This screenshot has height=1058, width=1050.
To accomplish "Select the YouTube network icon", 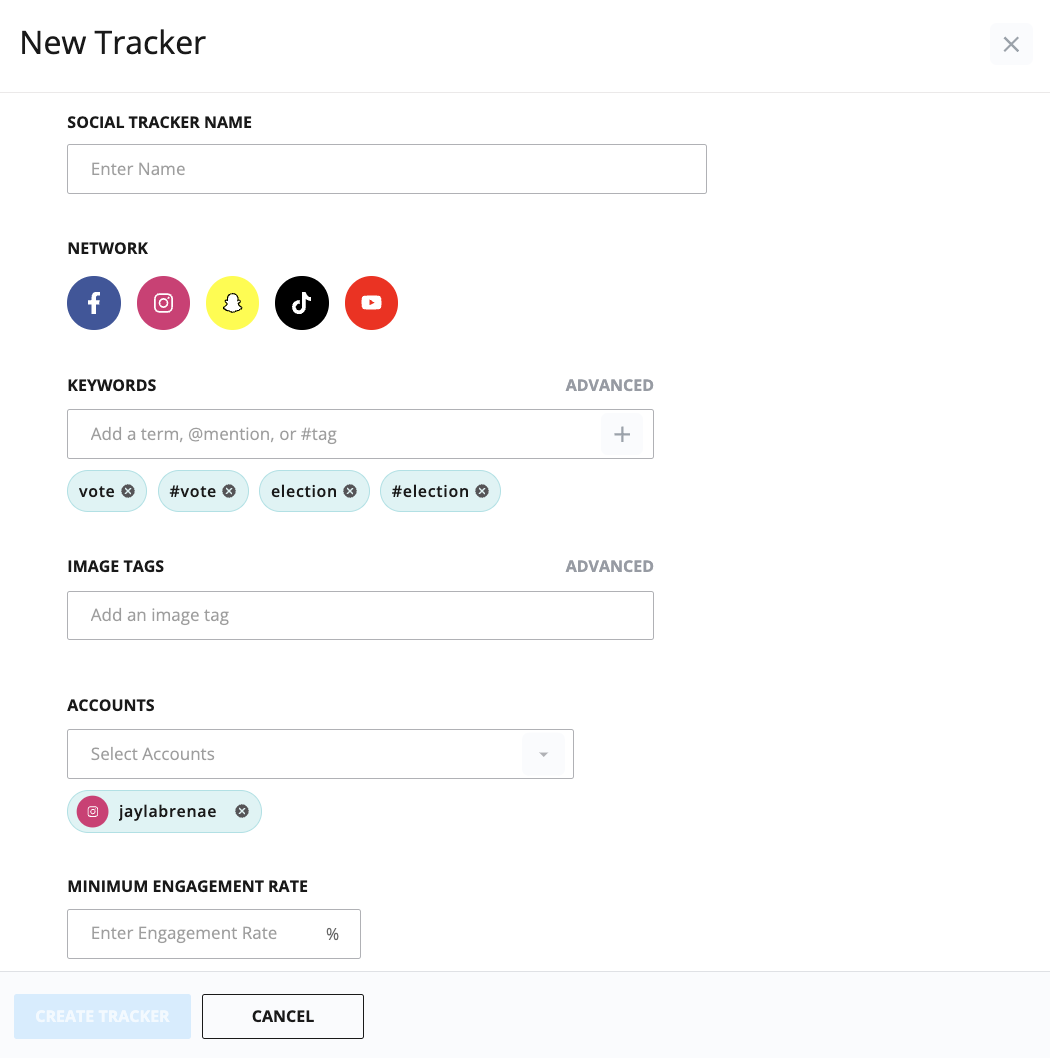I will tap(371, 303).
